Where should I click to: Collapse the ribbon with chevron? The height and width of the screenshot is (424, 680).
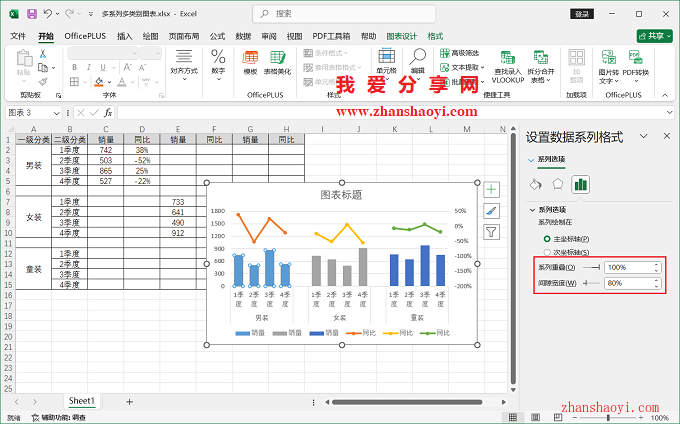point(665,95)
